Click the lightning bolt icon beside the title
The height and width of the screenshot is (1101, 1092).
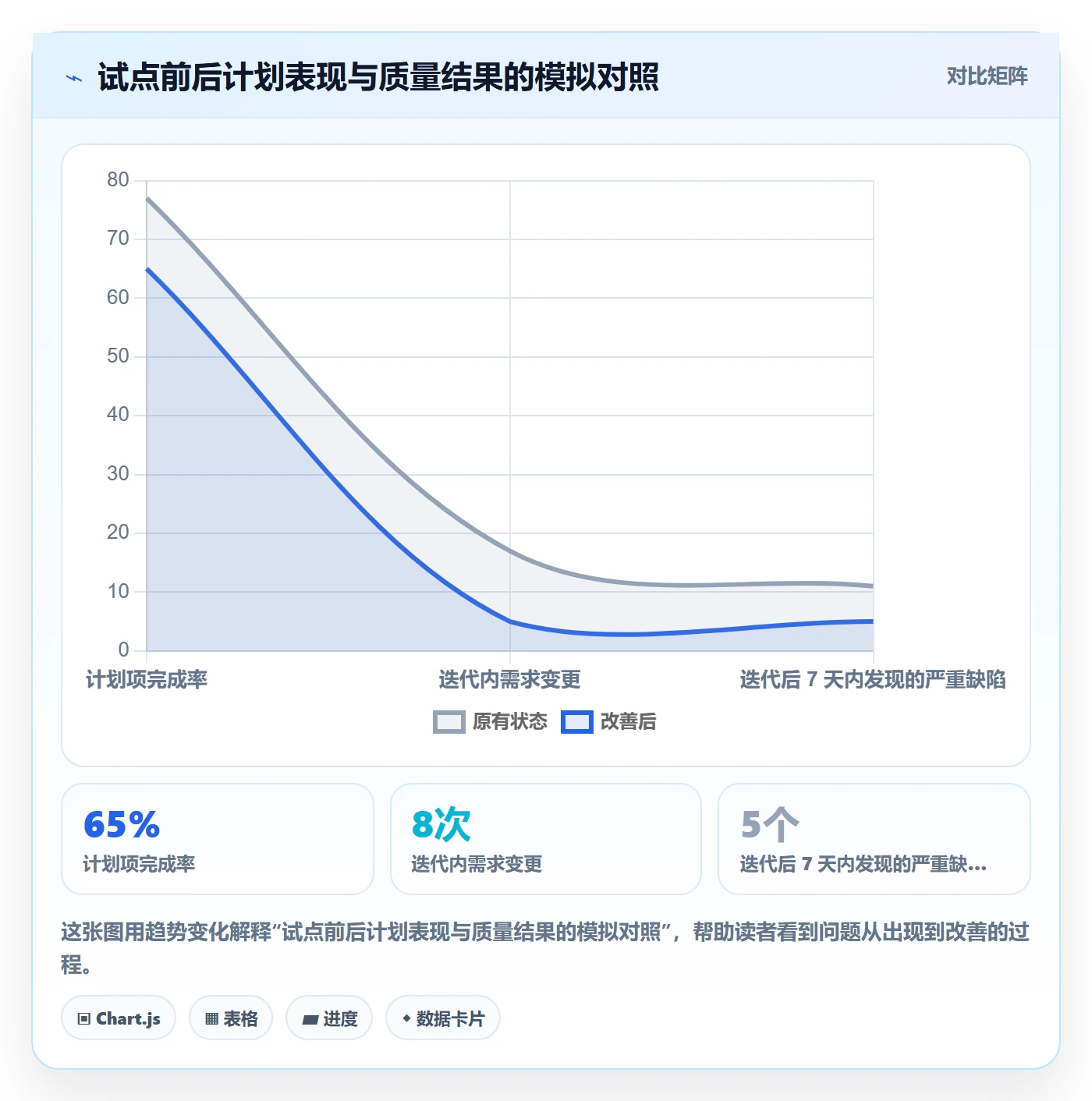pos(74,78)
